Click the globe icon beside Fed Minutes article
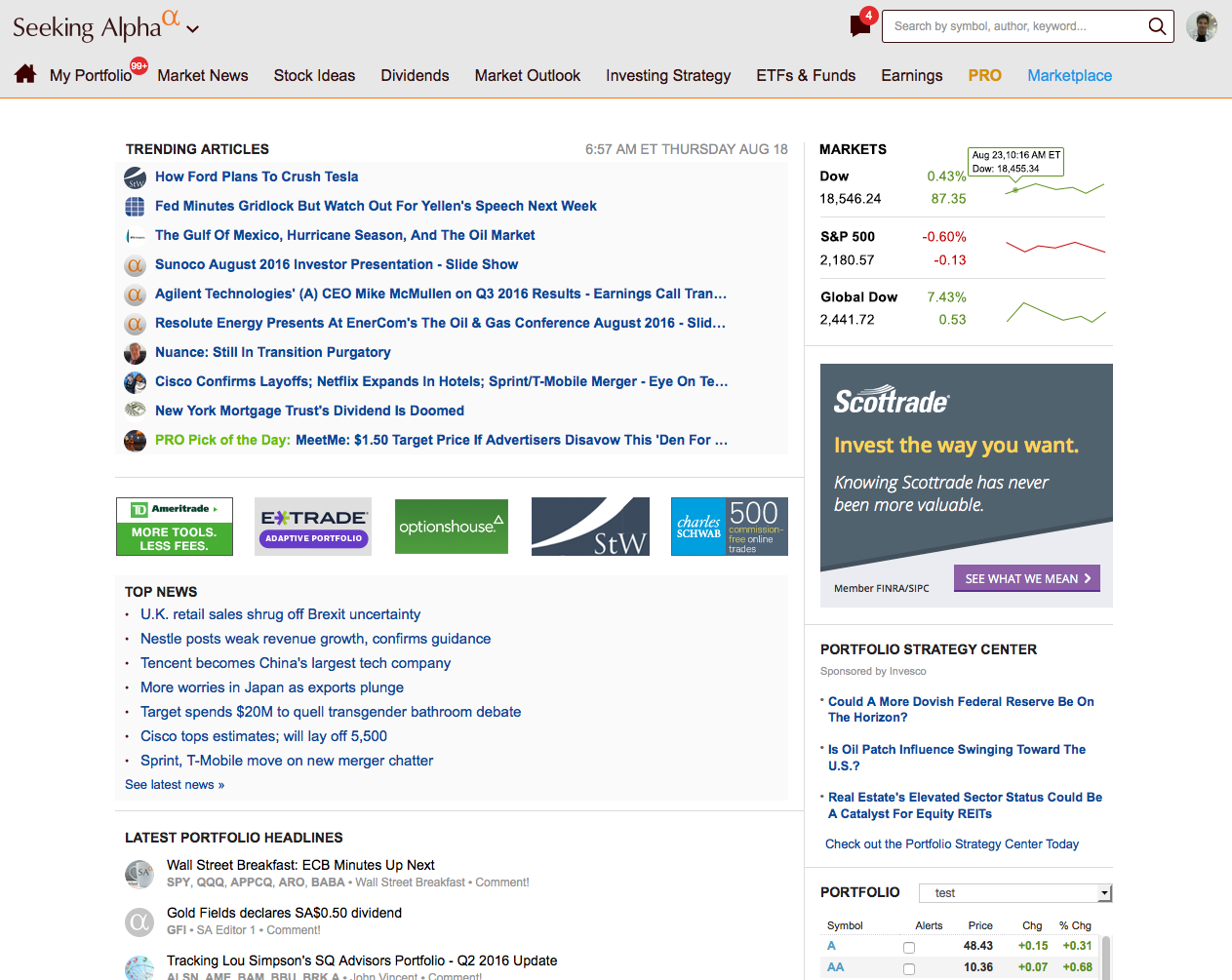The image size is (1232, 980). 136,207
